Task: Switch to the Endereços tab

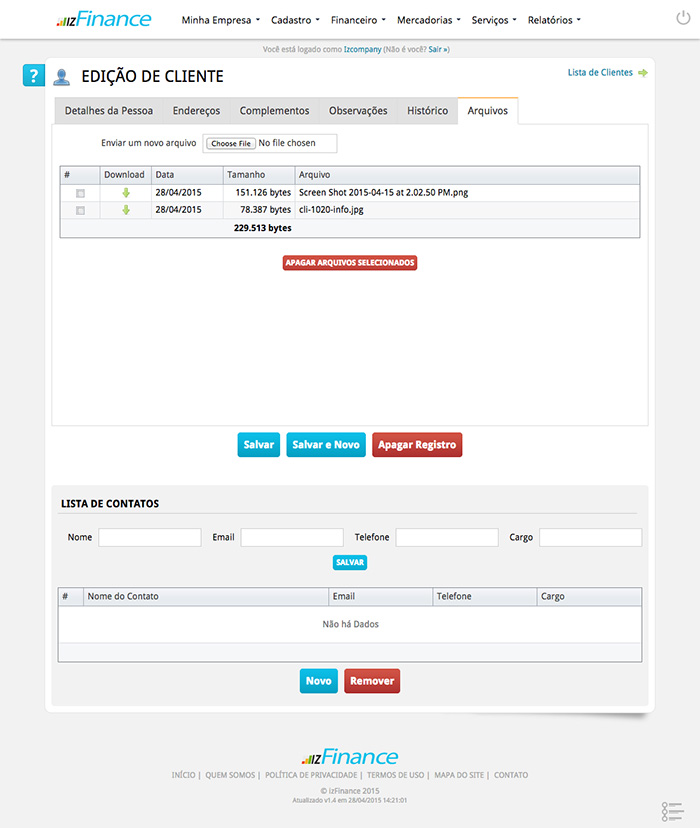Action: [196, 111]
